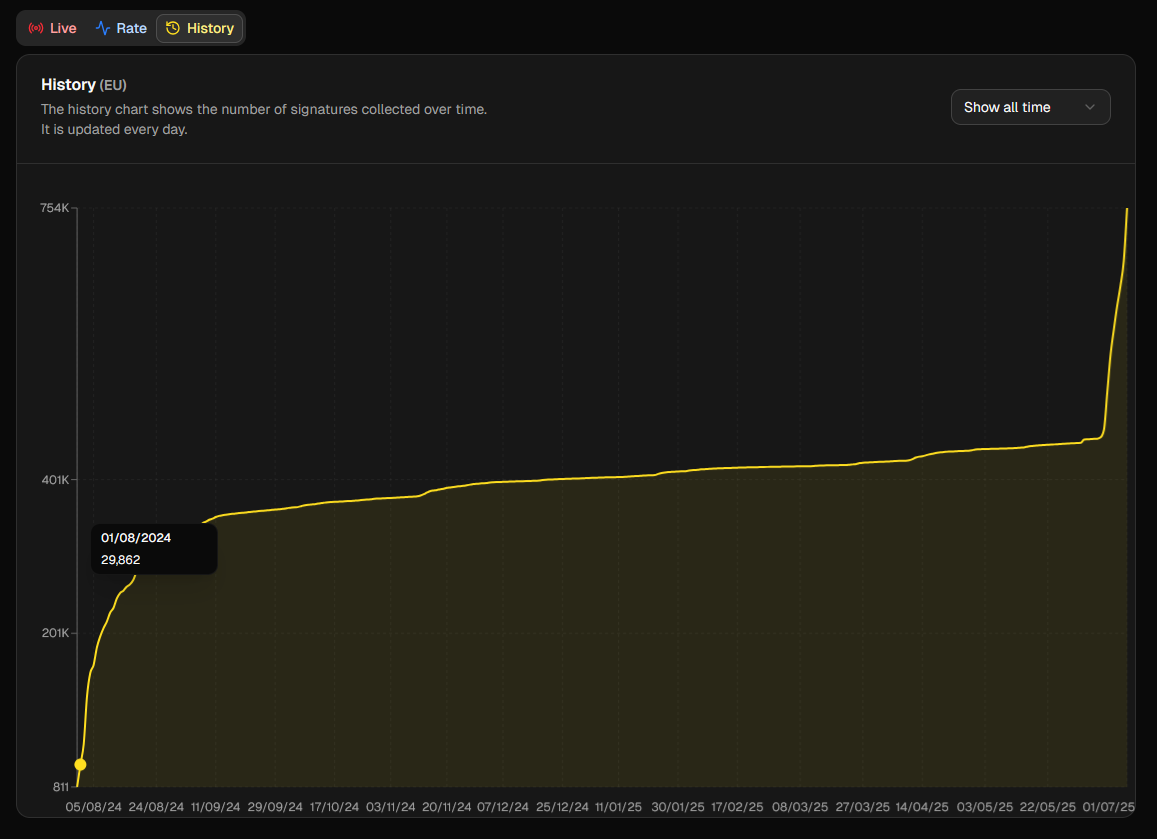Click the 11/09/24 date label
This screenshot has height=839, width=1157.
pos(215,807)
